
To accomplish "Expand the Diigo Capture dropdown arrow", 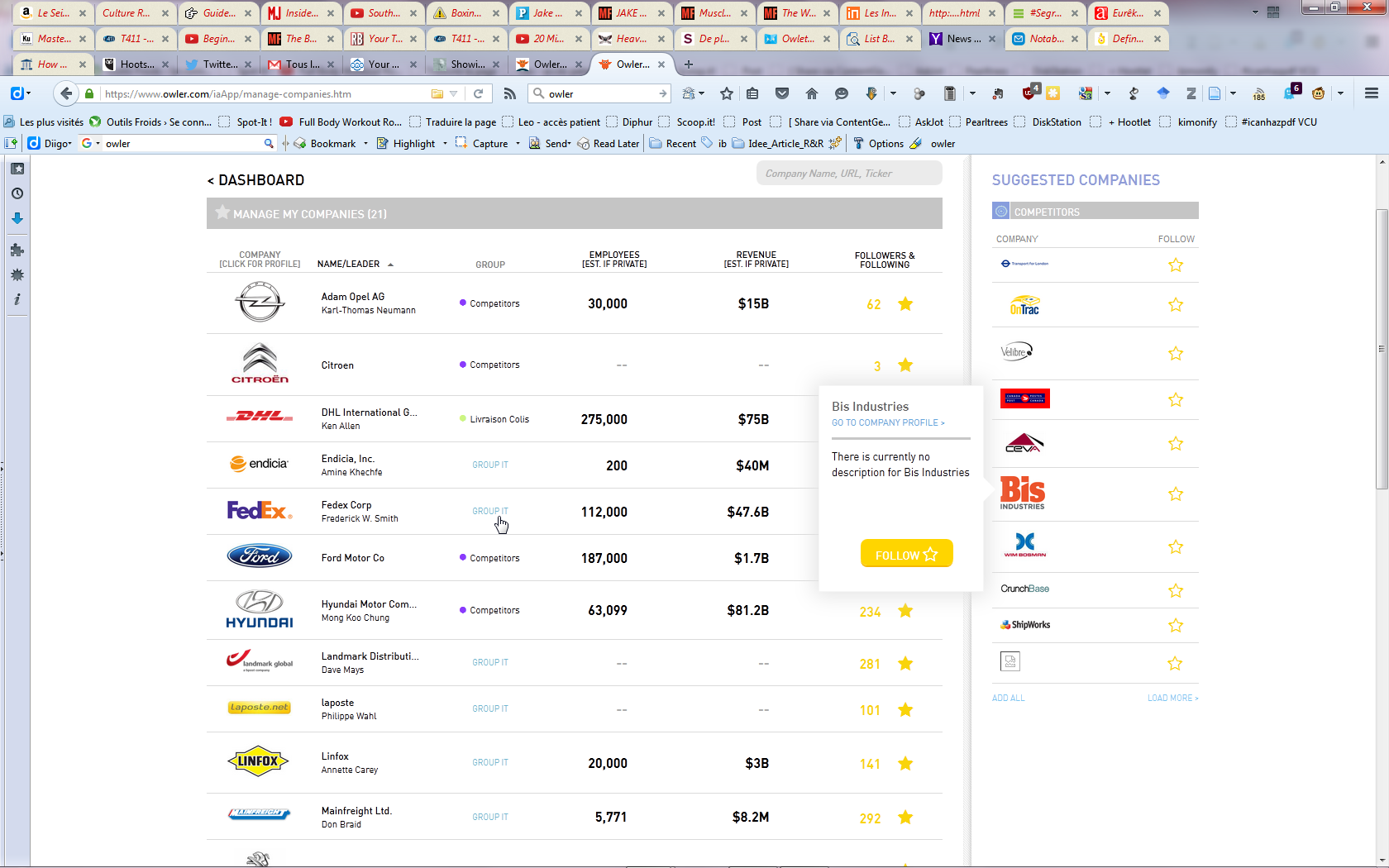I will click(x=518, y=144).
